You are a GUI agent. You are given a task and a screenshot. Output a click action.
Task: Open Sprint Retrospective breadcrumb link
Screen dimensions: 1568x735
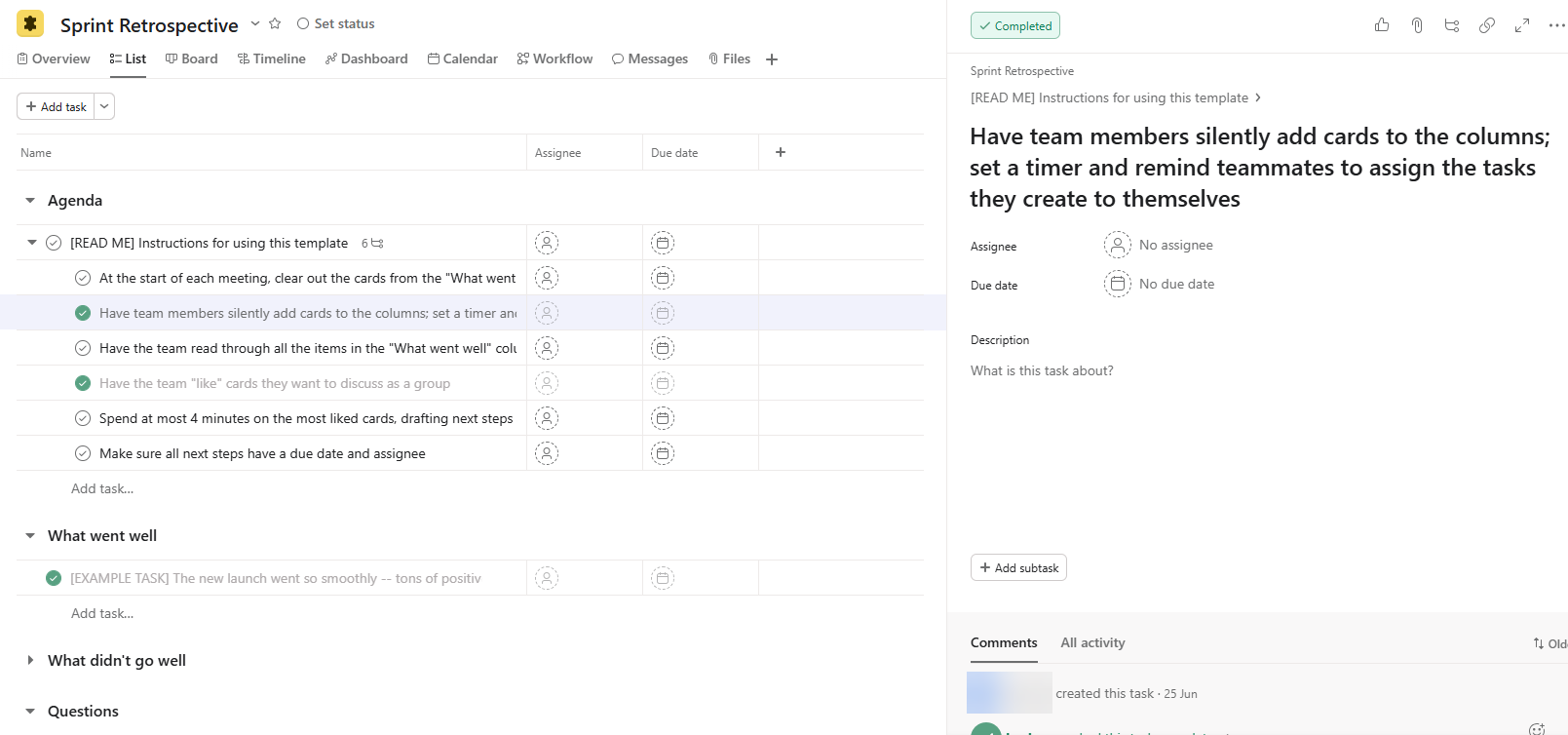point(1022,71)
